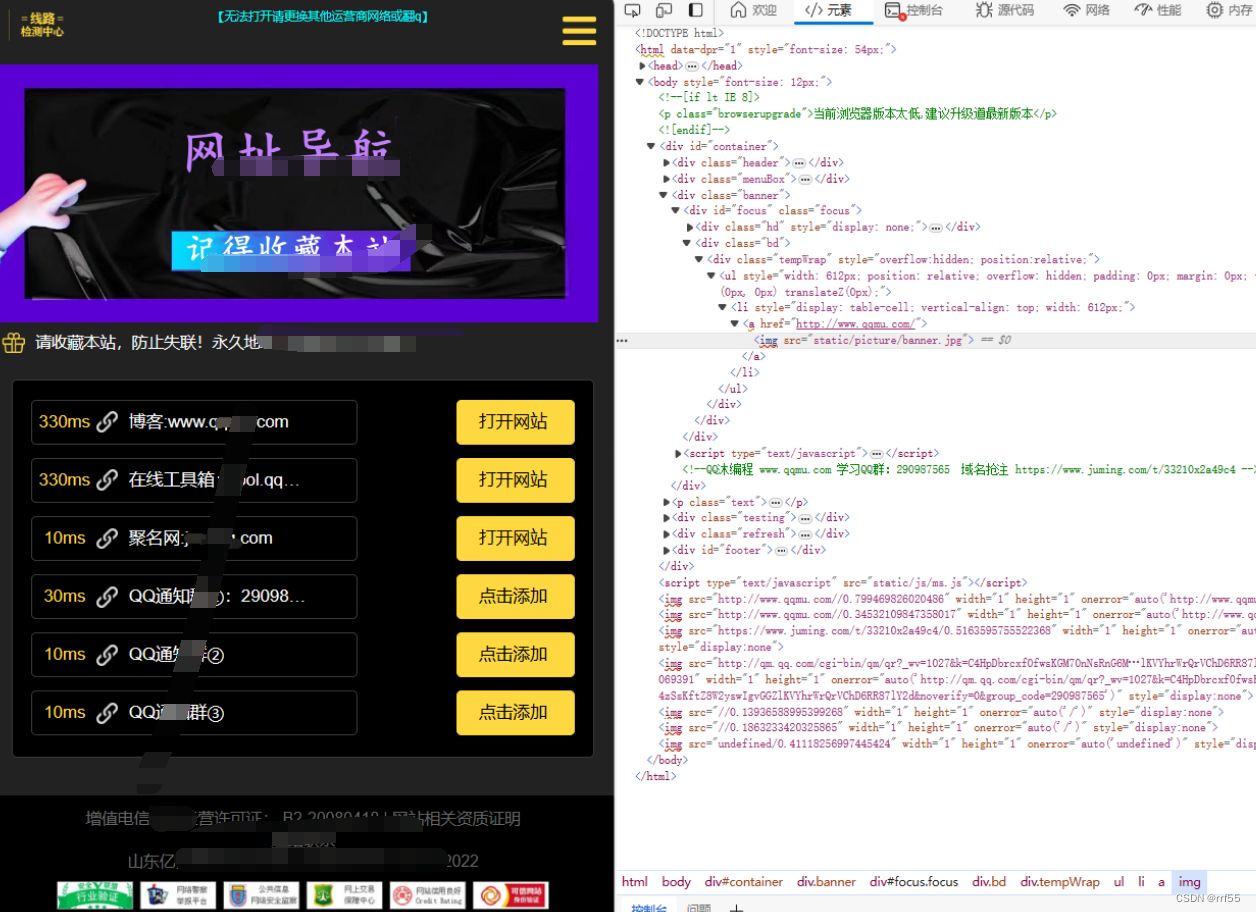Click 打开网站 button for 博客 row

coord(514,422)
